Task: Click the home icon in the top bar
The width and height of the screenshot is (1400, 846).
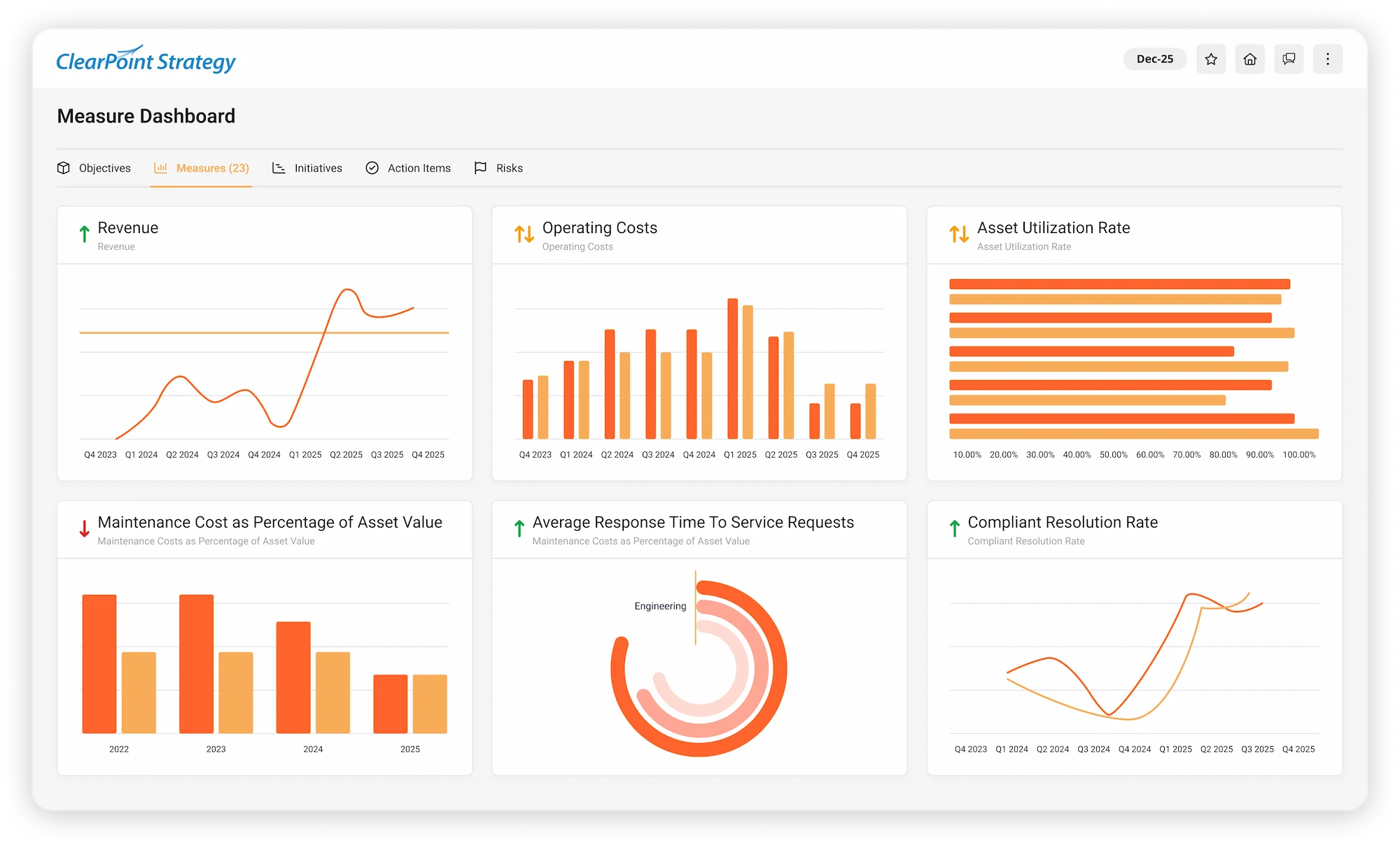Action: pyautogui.click(x=1250, y=59)
